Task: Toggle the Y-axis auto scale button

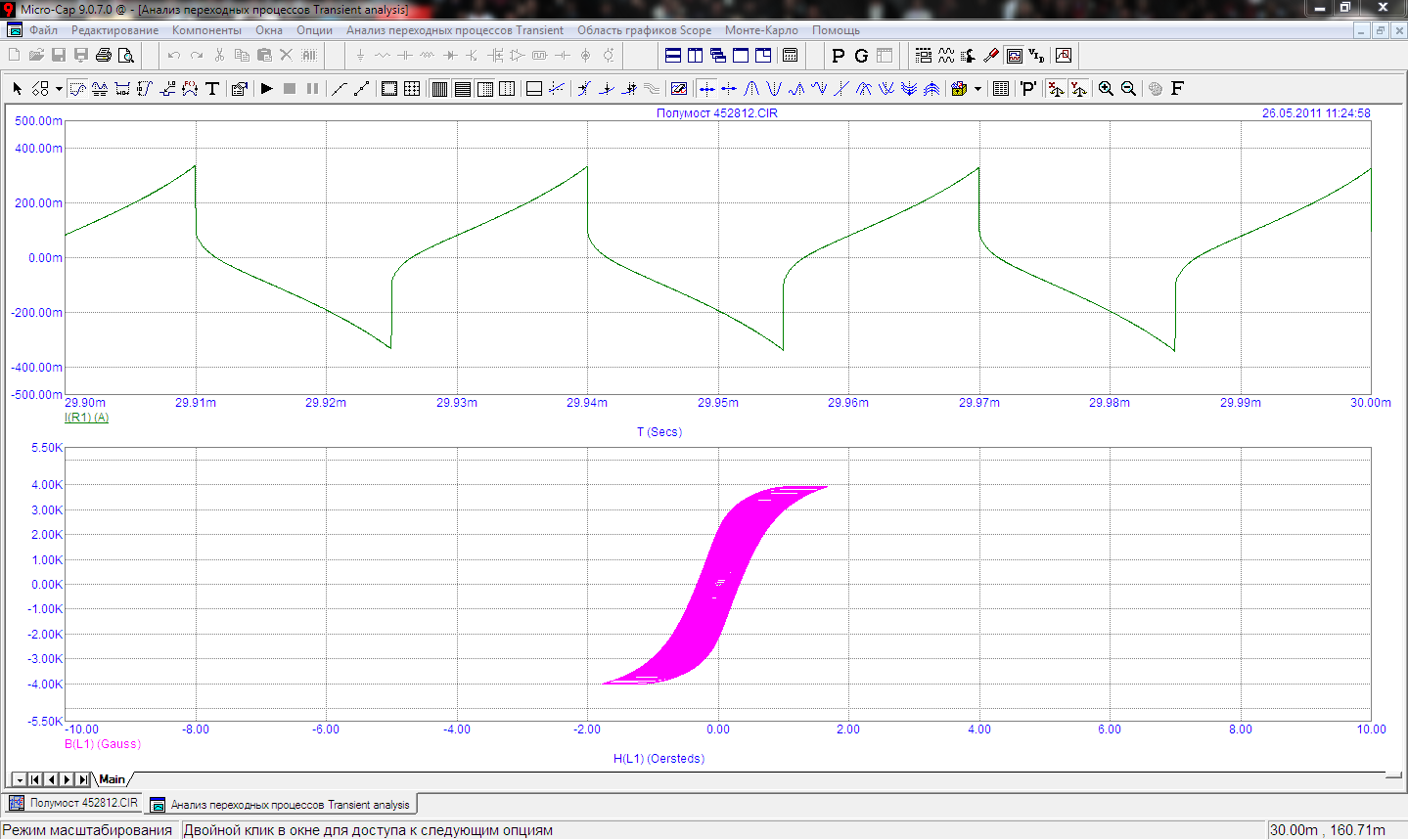Action: point(1078,89)
